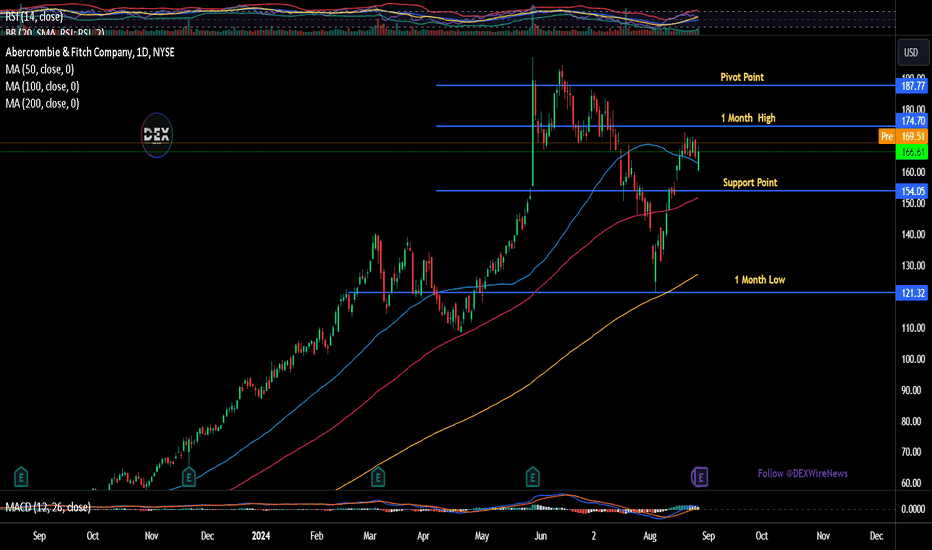Click the 187.77 price label on the axis

912,86
